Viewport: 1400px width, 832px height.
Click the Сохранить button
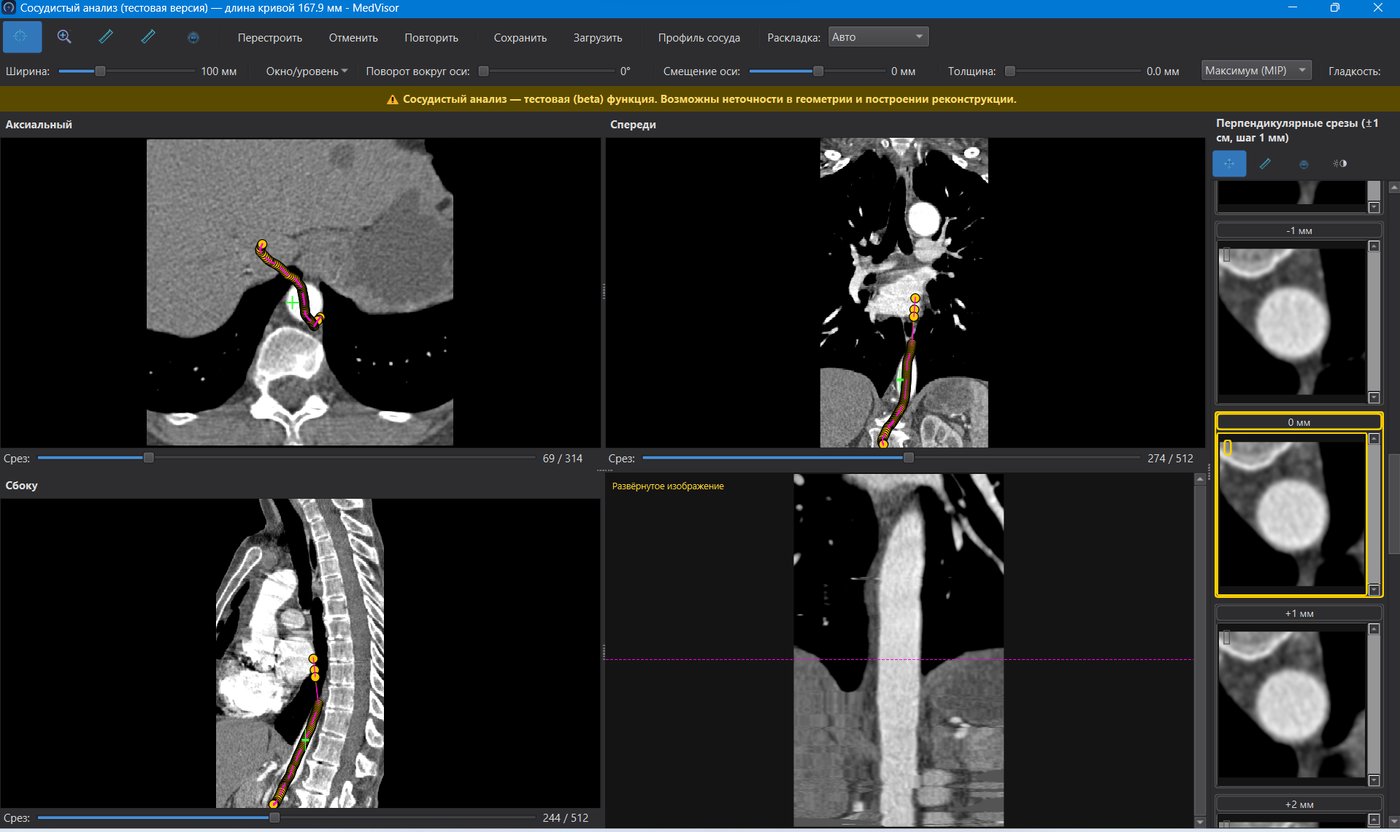click(520, 38)
